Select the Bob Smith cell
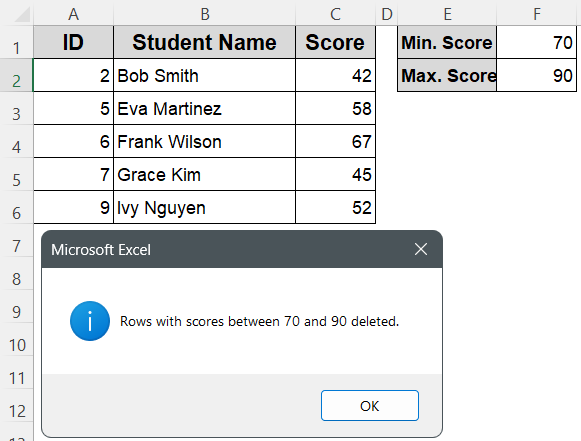 (x=205, y=75)
